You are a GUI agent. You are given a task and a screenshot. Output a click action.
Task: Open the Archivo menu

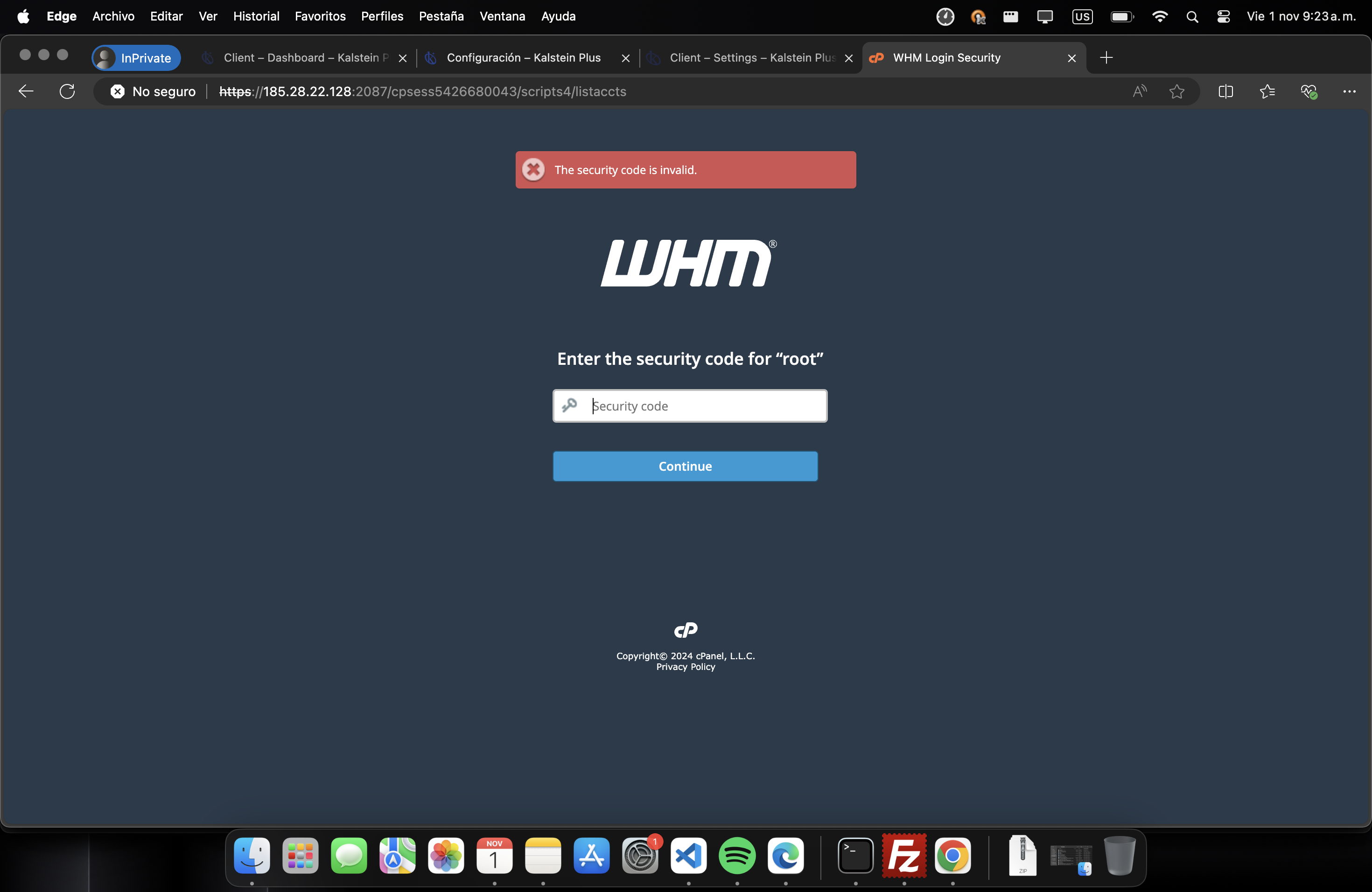pyautogui.click(x=113, y=16)
